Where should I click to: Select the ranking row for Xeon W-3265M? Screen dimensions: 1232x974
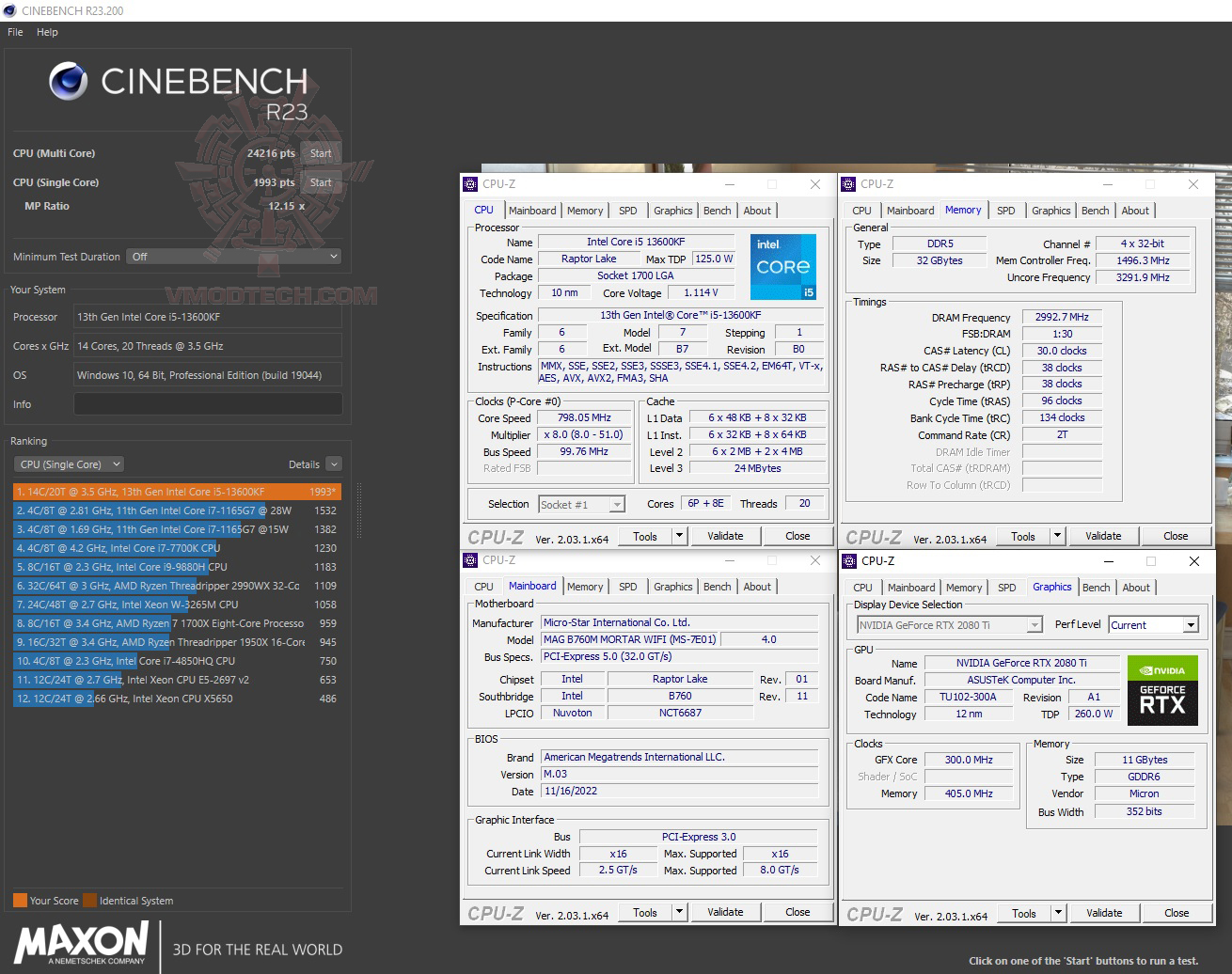(177, 605)
